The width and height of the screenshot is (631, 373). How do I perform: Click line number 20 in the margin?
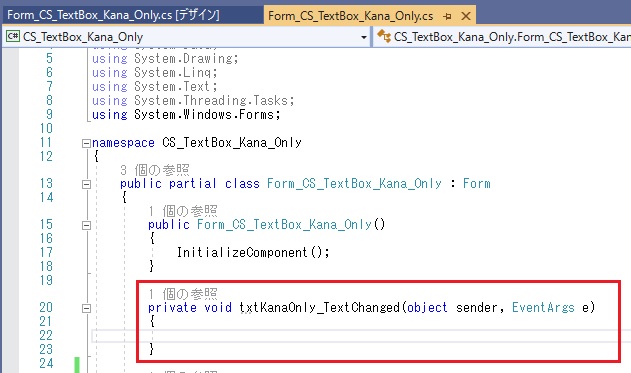(46, 308)
